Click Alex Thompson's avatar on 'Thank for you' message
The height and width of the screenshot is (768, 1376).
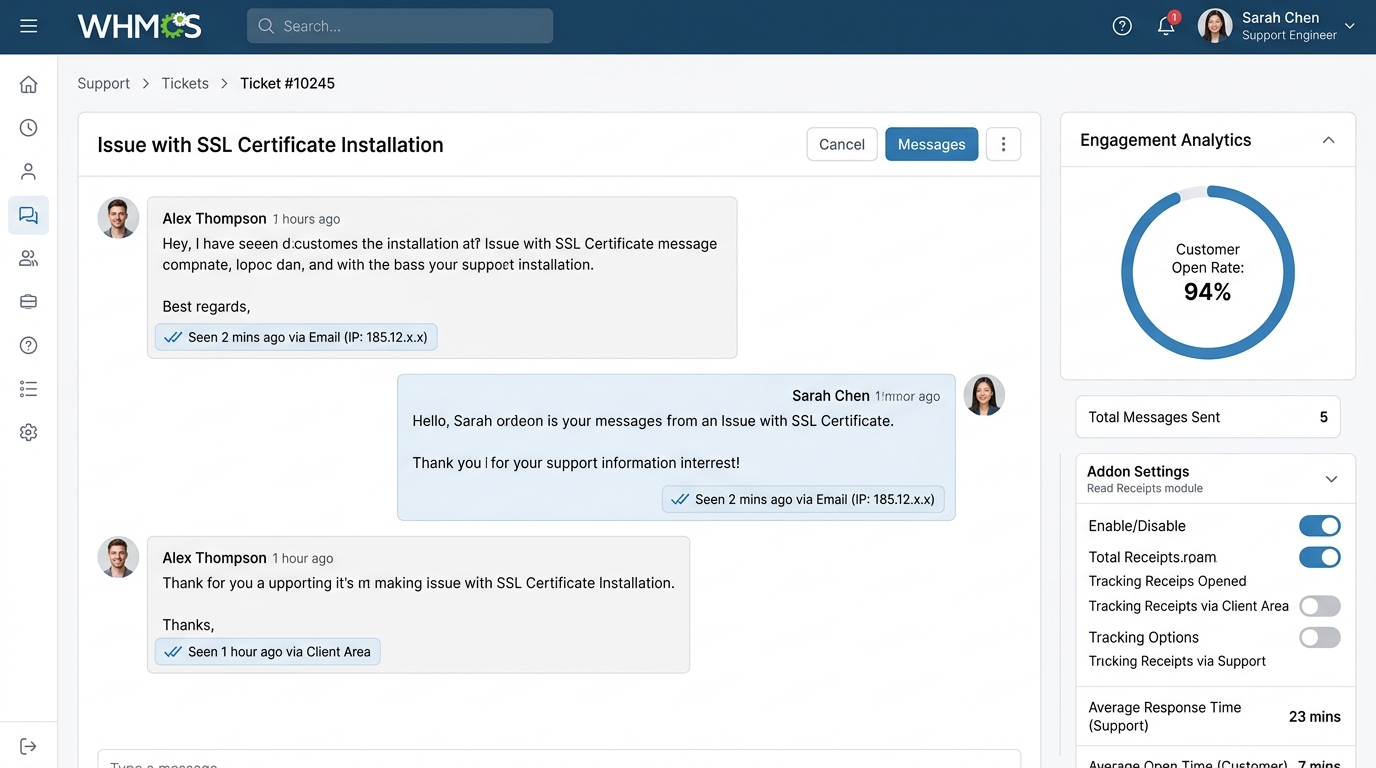coord(118,557)
